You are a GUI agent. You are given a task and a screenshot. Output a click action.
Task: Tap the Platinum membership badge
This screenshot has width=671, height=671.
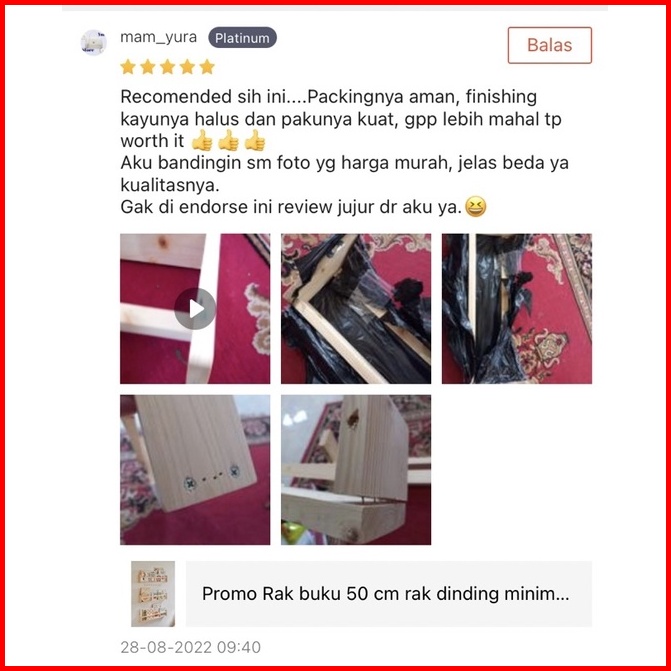242,38
